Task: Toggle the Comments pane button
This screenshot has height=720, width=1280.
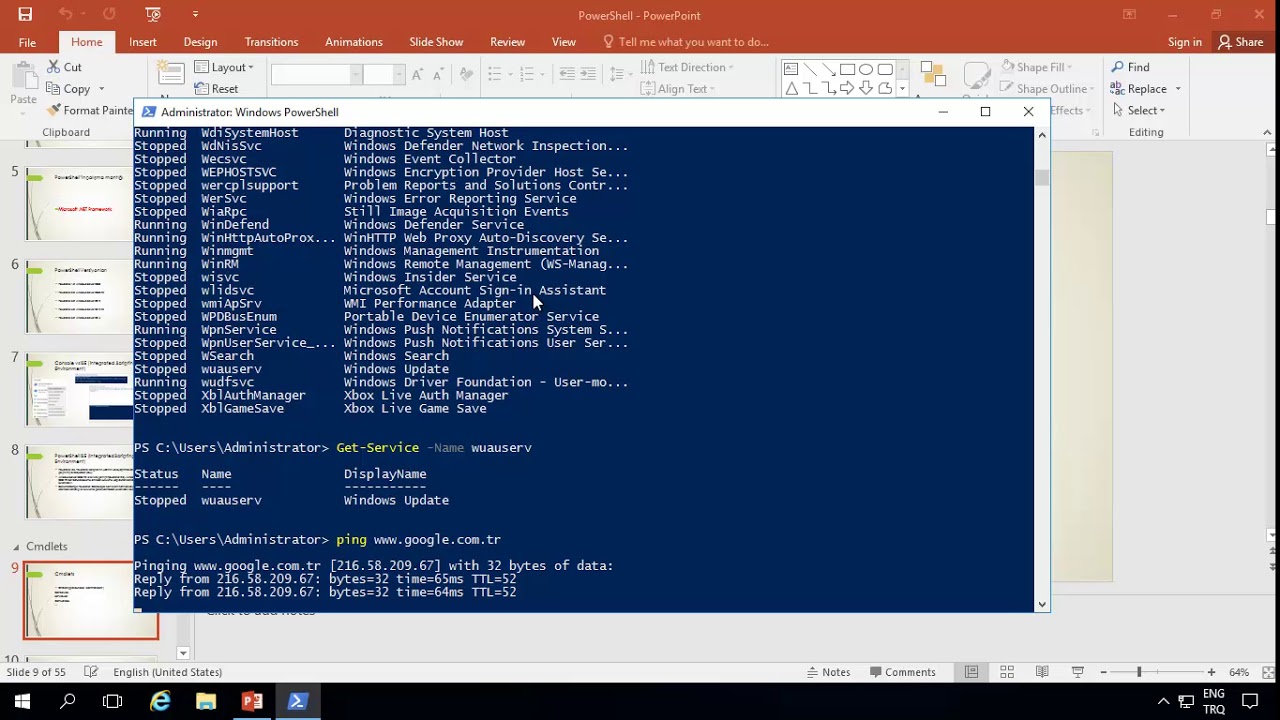Action: click(902, 672)
